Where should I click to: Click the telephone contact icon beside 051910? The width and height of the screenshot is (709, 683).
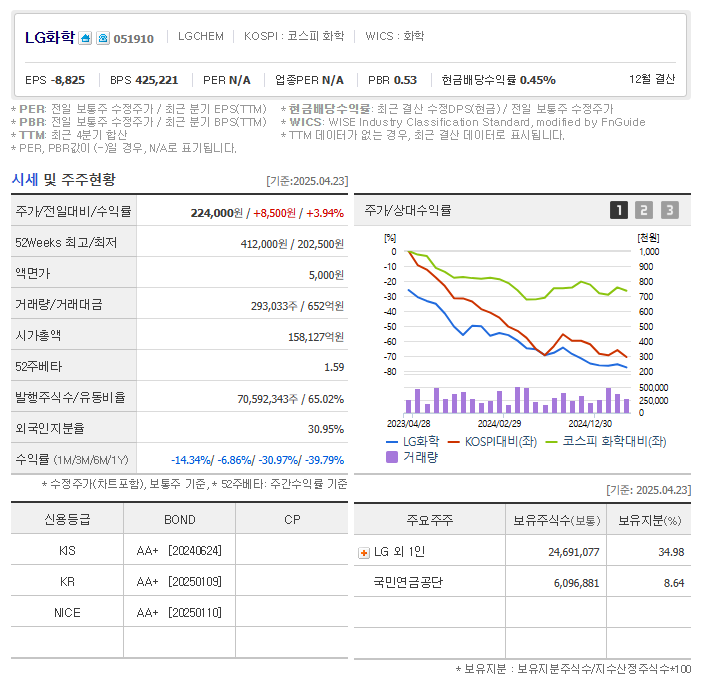tap(103, 38)
